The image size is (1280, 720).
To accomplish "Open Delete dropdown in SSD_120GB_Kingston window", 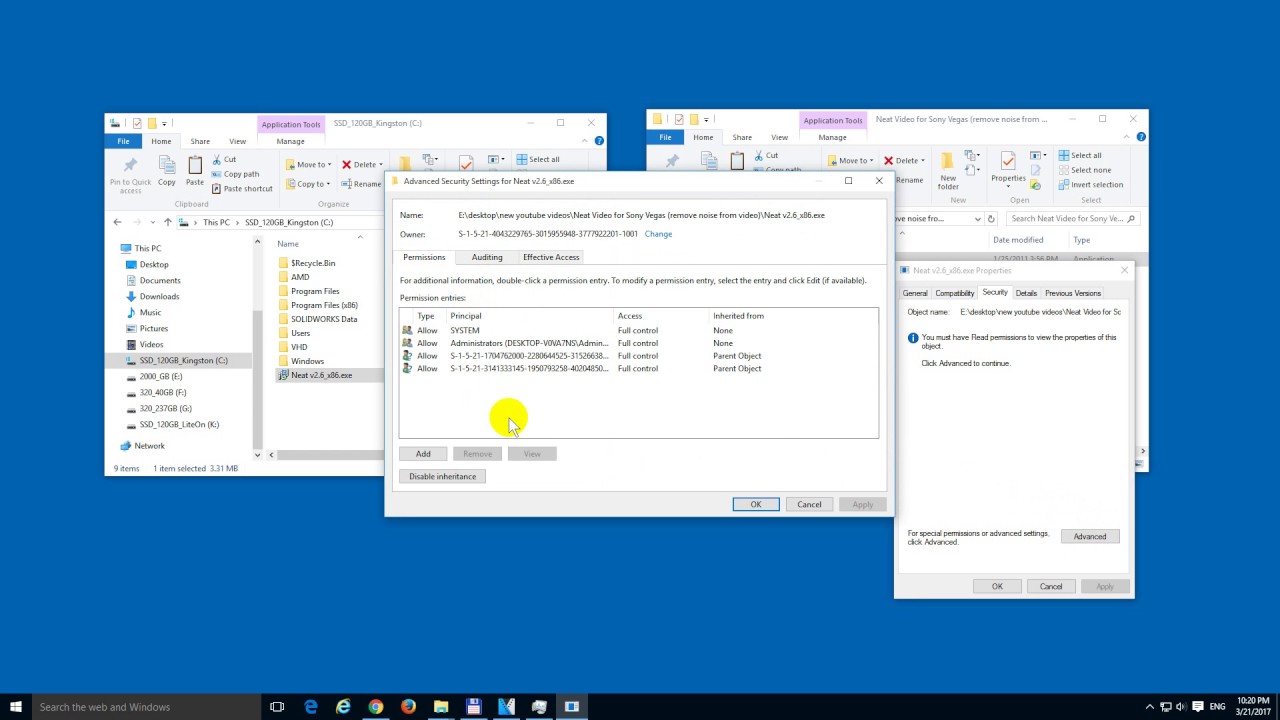I will click(361, 164).
